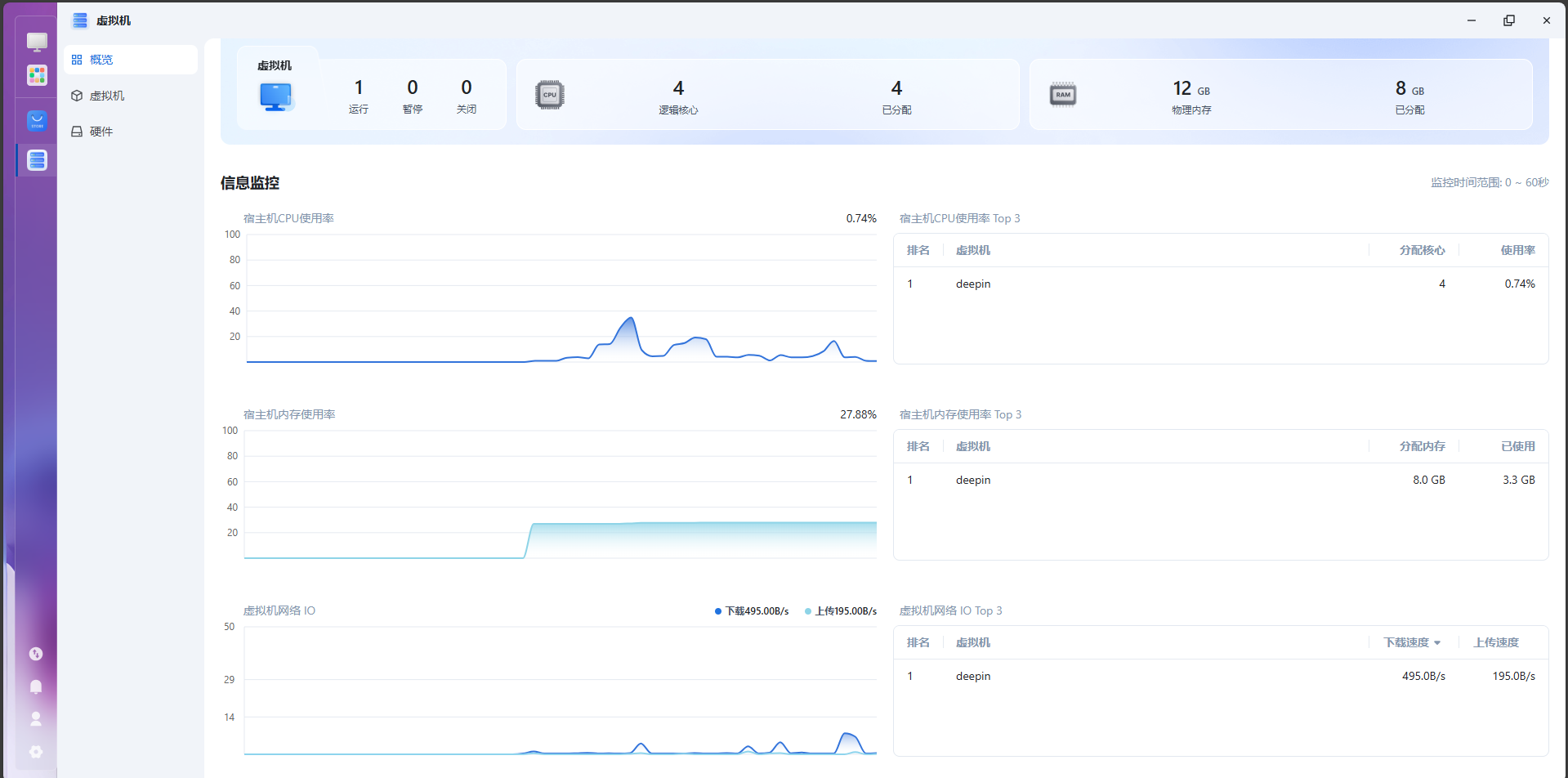Sort by 下载速度 column dropdown arrow
The width and height of the screenshot is (1568, 778).
point(1437,643)
